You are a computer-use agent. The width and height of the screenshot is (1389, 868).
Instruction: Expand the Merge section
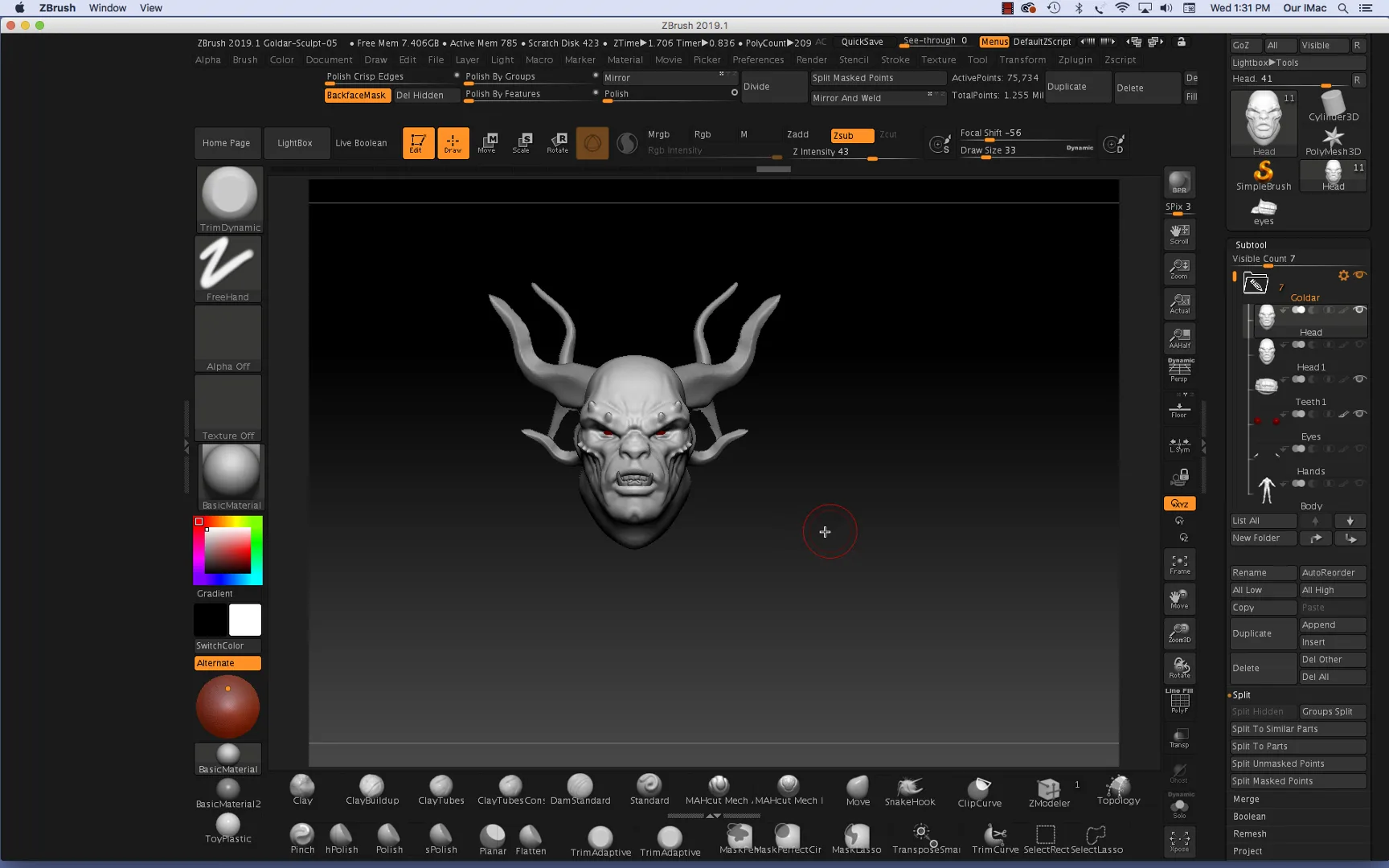pos(1246,799)
